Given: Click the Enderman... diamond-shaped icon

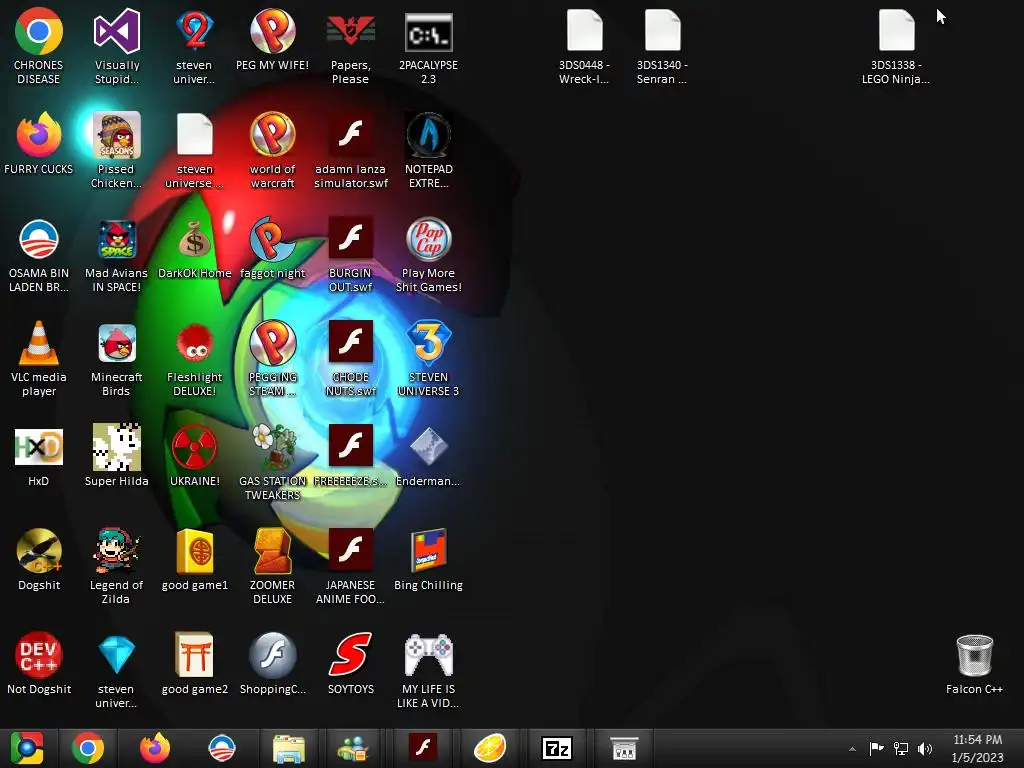Looking at the screenshot, I should coord(428,456).
